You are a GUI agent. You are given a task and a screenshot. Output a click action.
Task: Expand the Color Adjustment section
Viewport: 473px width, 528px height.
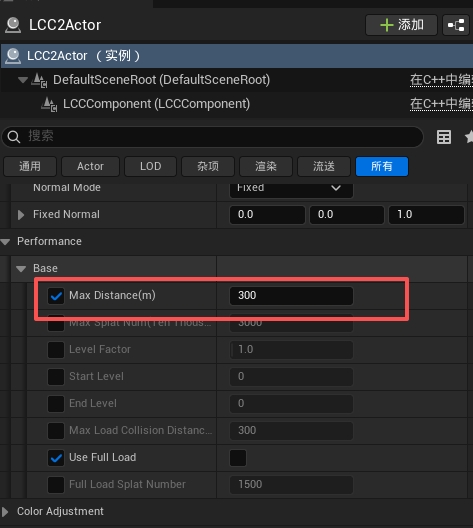coord(5,512)
